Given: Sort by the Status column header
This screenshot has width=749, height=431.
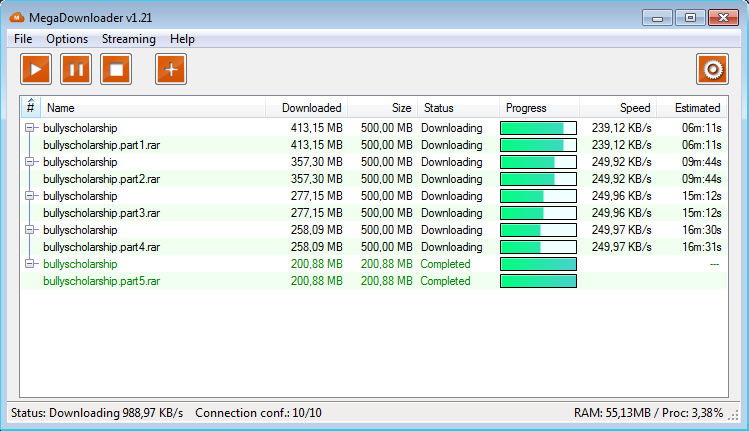Looking at the screenshot, I should pos(459,108).
